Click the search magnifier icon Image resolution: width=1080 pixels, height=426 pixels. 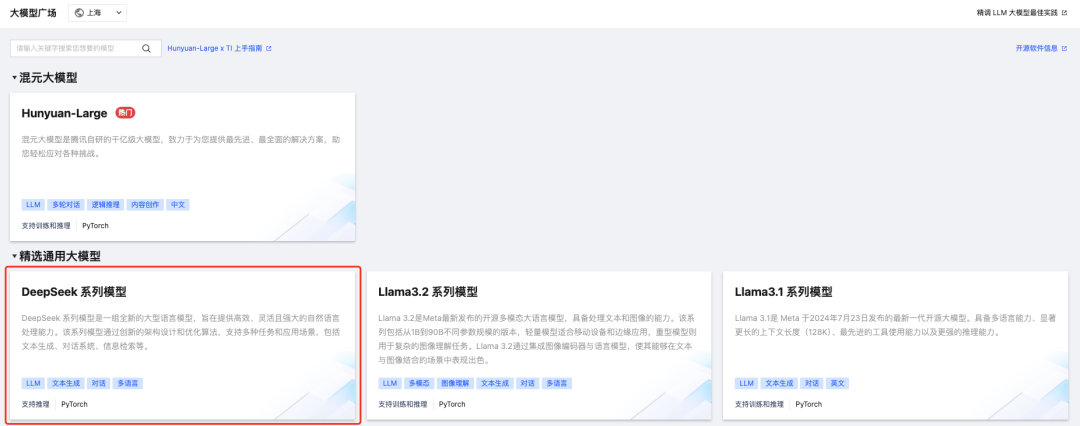point(146,48)
